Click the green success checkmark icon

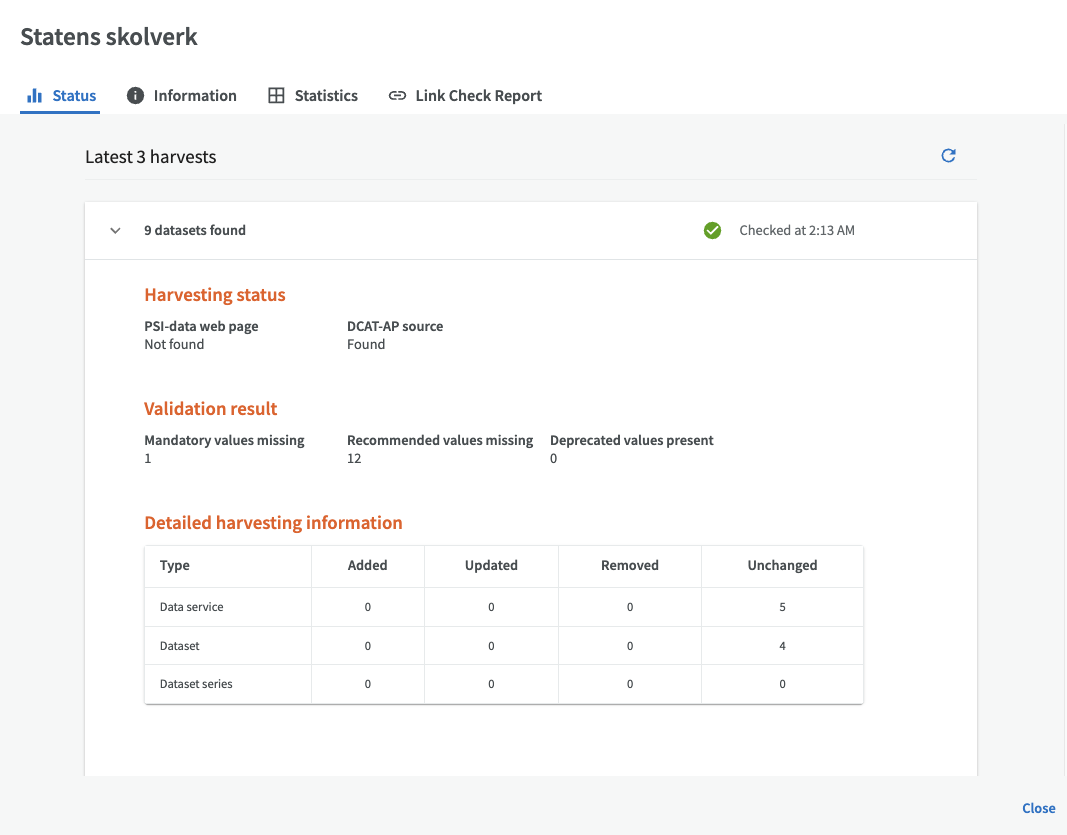712,231
